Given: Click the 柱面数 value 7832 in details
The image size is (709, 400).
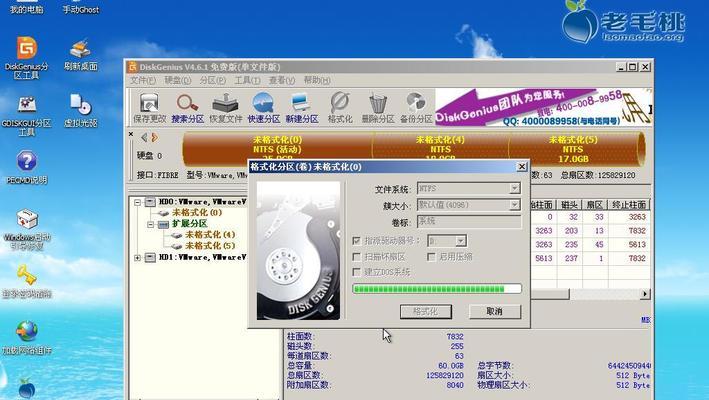Looking at the screenshot, I should (x=455, y=337).
